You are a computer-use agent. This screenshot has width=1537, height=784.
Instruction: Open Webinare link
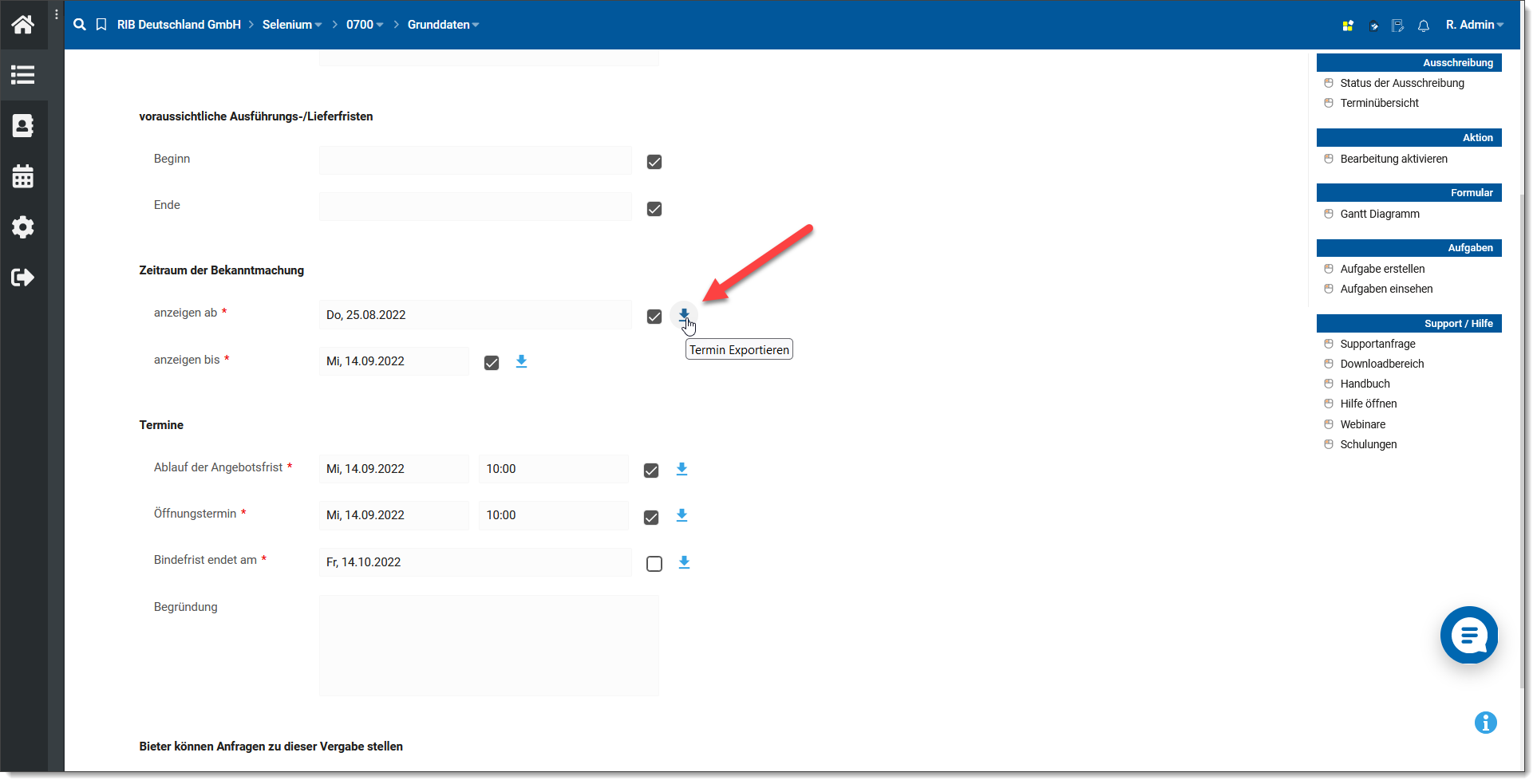pos(1362,424)
